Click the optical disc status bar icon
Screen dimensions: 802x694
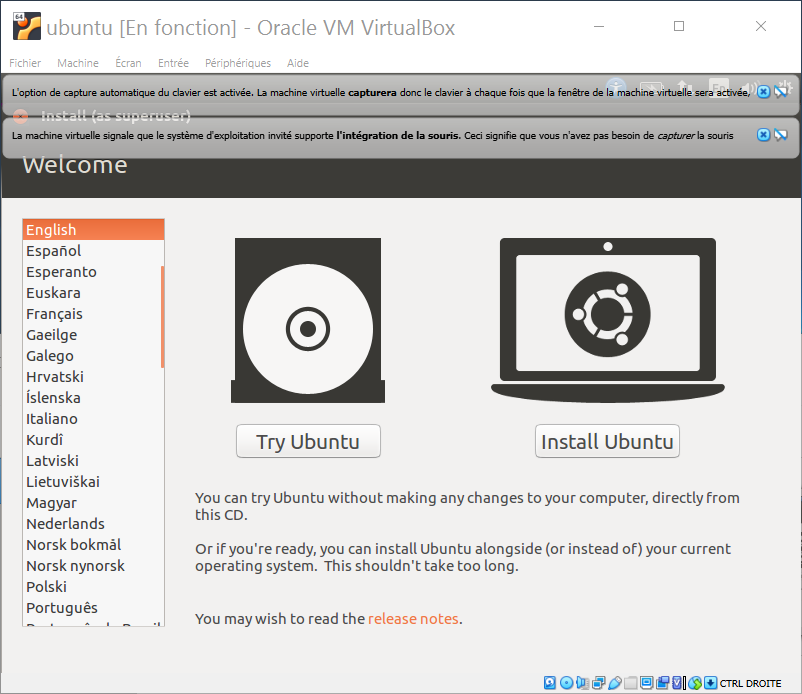[566, 683]
